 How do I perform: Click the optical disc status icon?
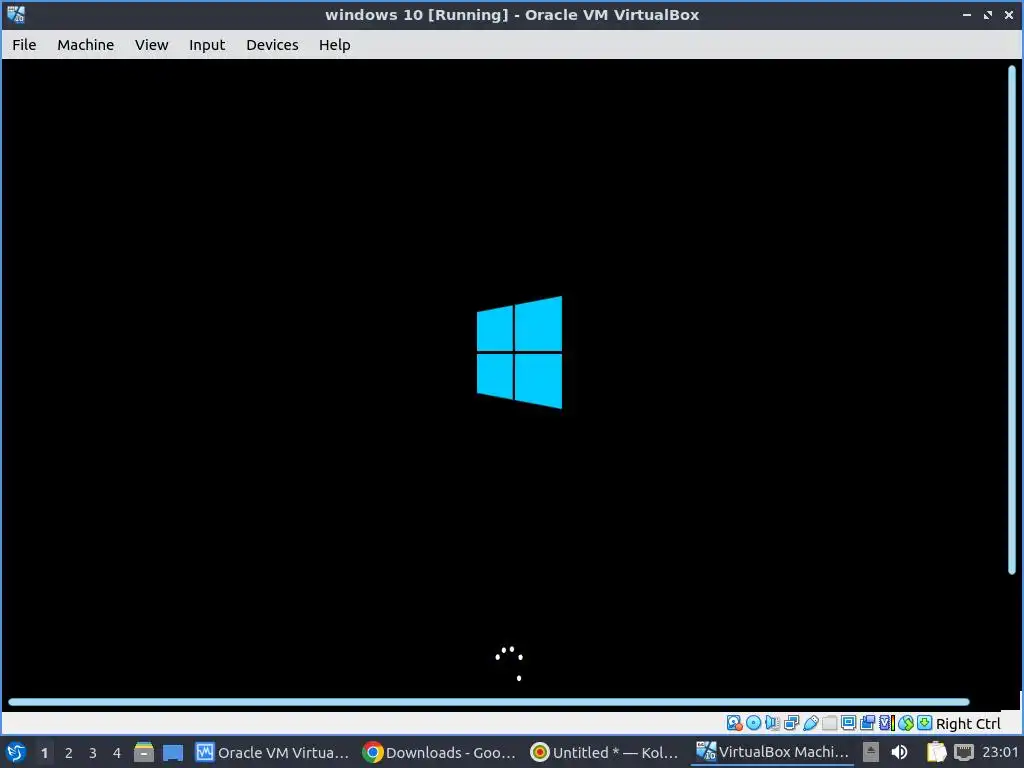pyautogui.click(x=754, y=723)
